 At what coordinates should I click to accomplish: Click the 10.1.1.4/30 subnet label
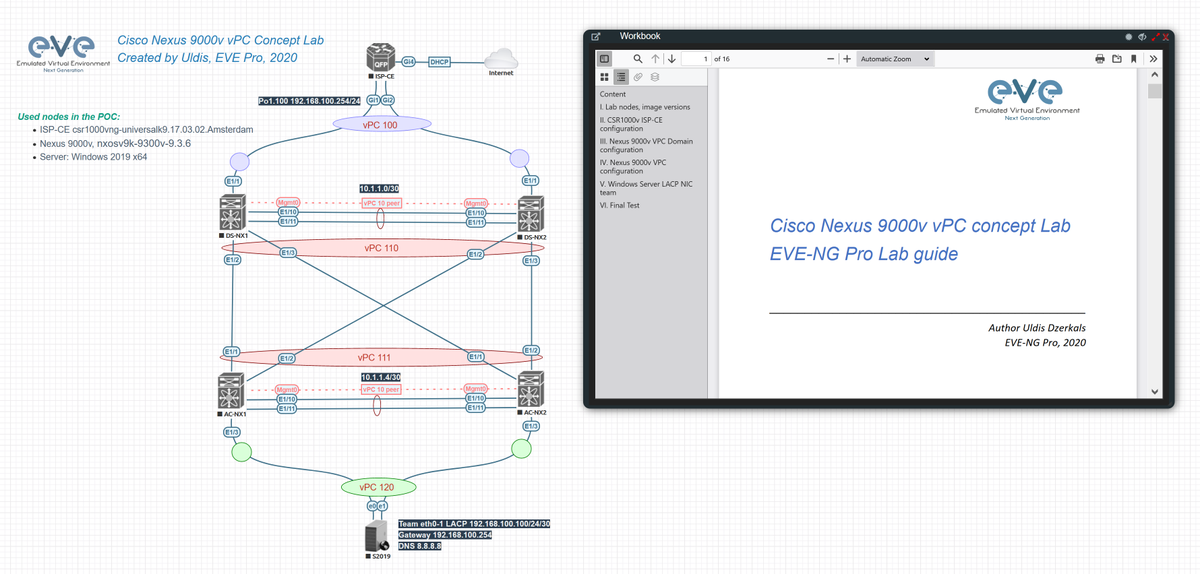click(381, 376)
